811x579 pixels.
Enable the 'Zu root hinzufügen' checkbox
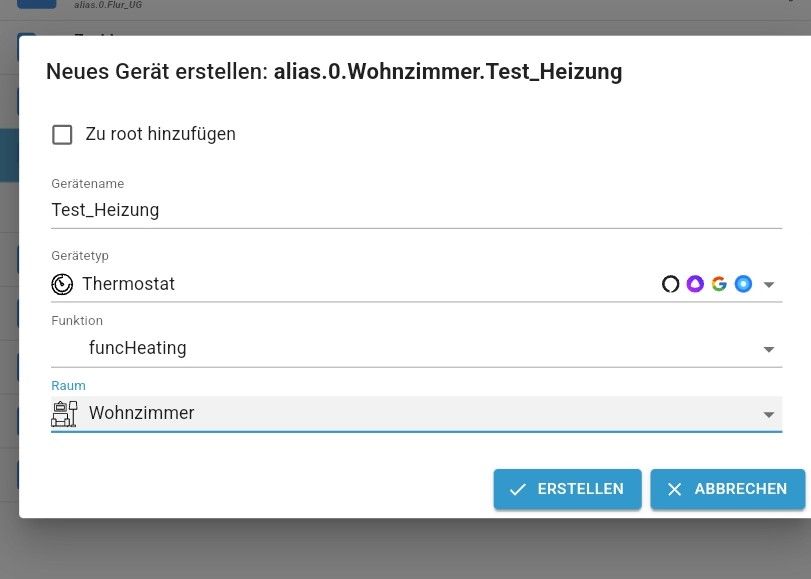click(x=62, y=134)
